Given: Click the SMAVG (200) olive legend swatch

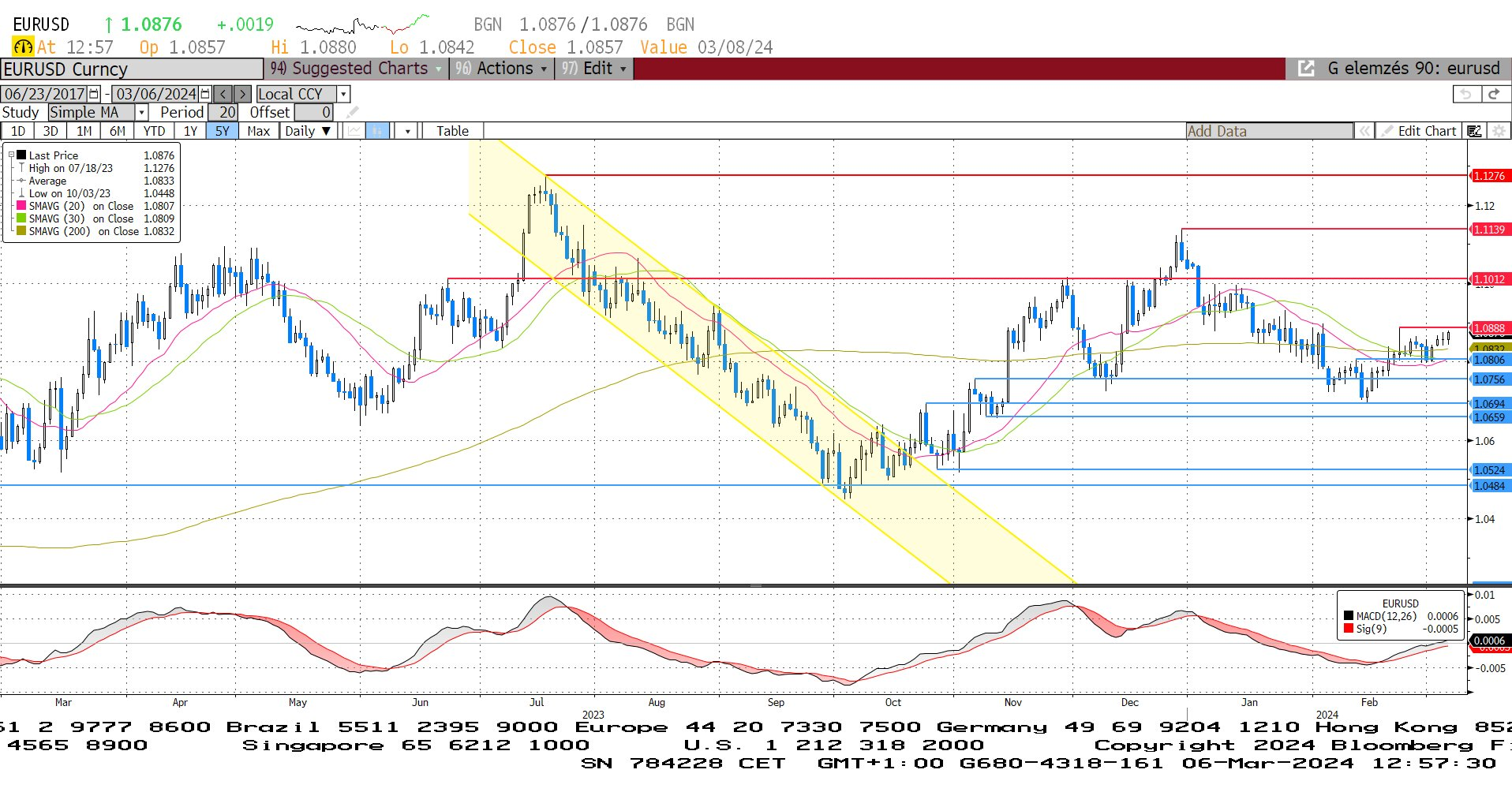Looking at the screenshot, I should pos(21,231).
